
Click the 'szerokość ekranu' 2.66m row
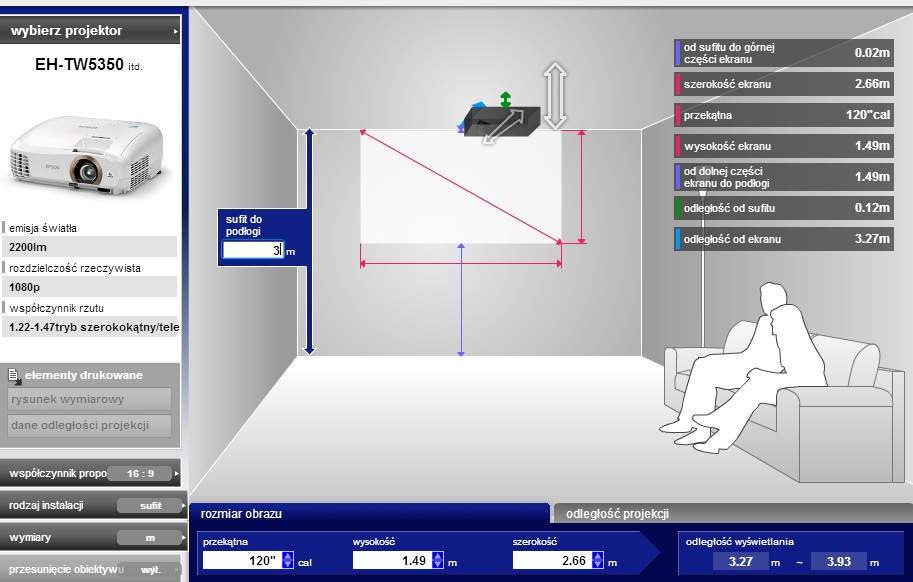click(784, 84)
